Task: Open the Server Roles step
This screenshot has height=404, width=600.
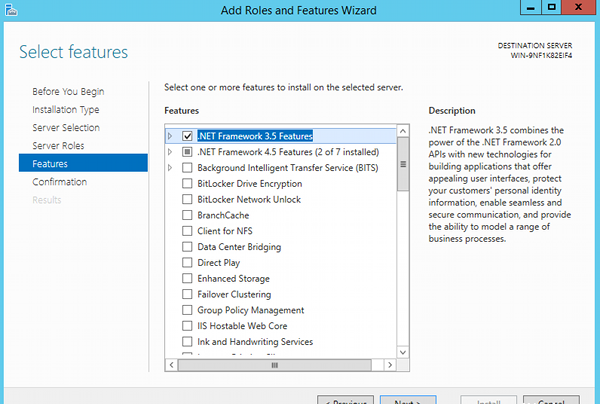Action: [x=58, y=146]
